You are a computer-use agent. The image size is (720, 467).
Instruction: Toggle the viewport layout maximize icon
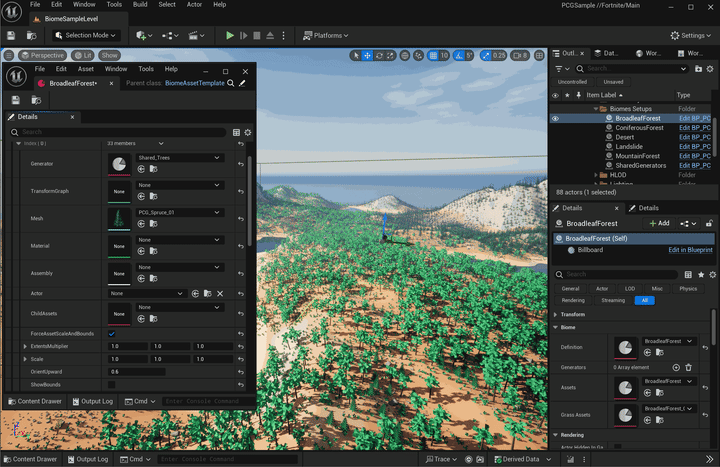[539, 56]
